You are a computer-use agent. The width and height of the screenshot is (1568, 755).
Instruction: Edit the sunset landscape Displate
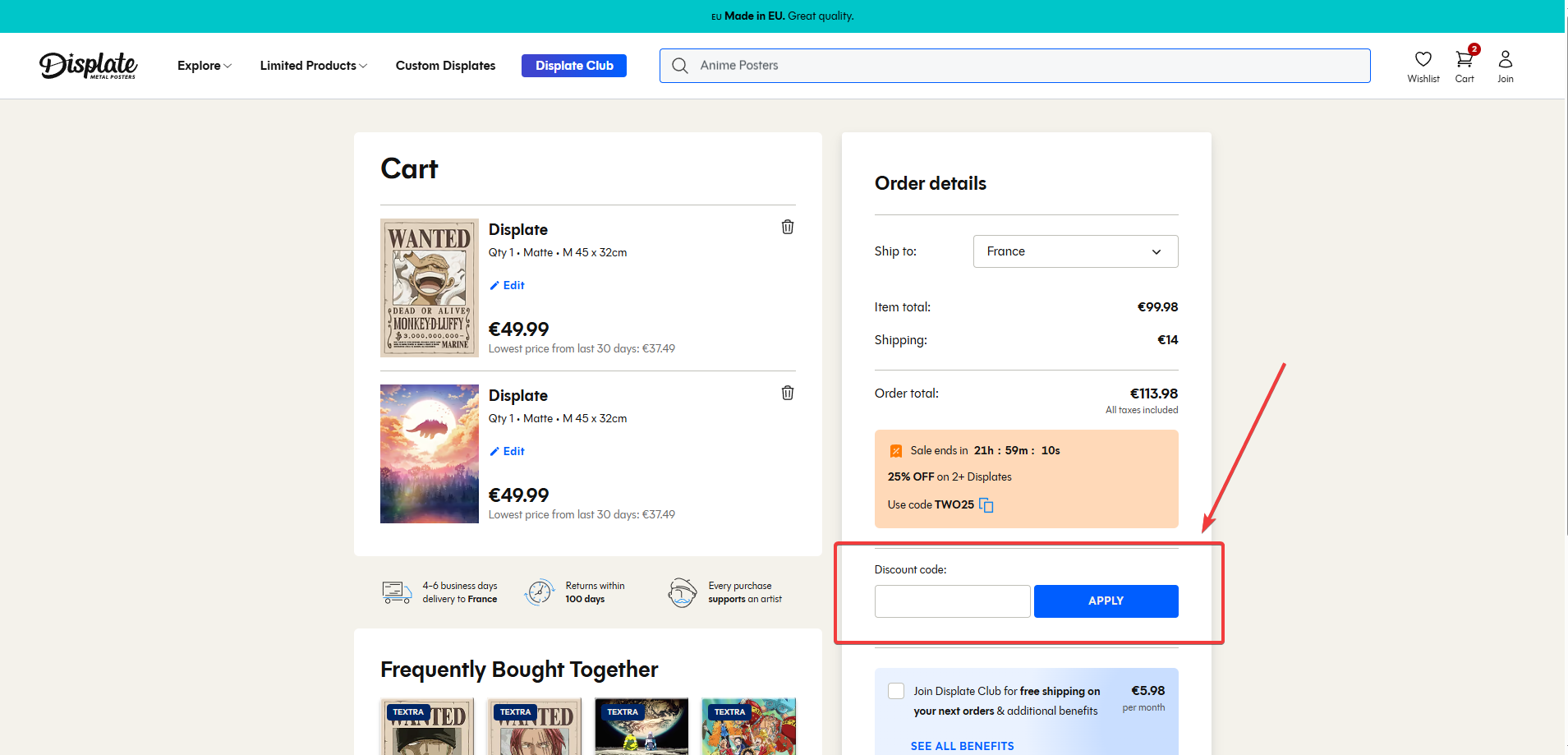tap(507, 451)
